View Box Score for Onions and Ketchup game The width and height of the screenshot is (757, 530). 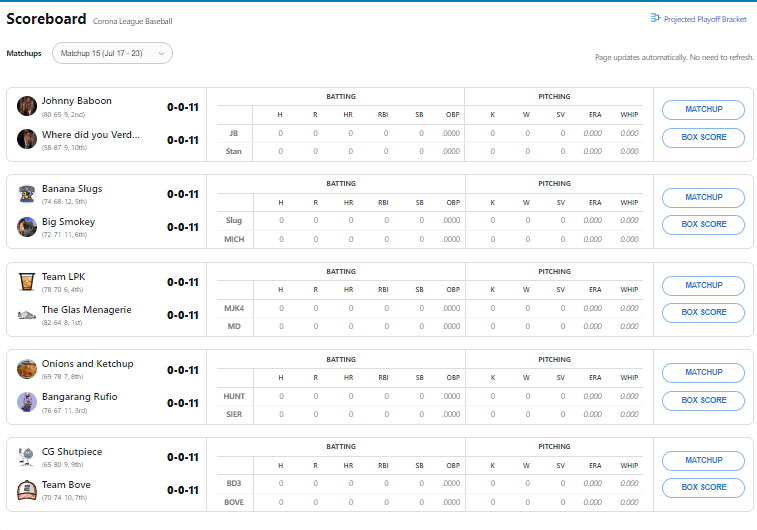pos(703,400)
